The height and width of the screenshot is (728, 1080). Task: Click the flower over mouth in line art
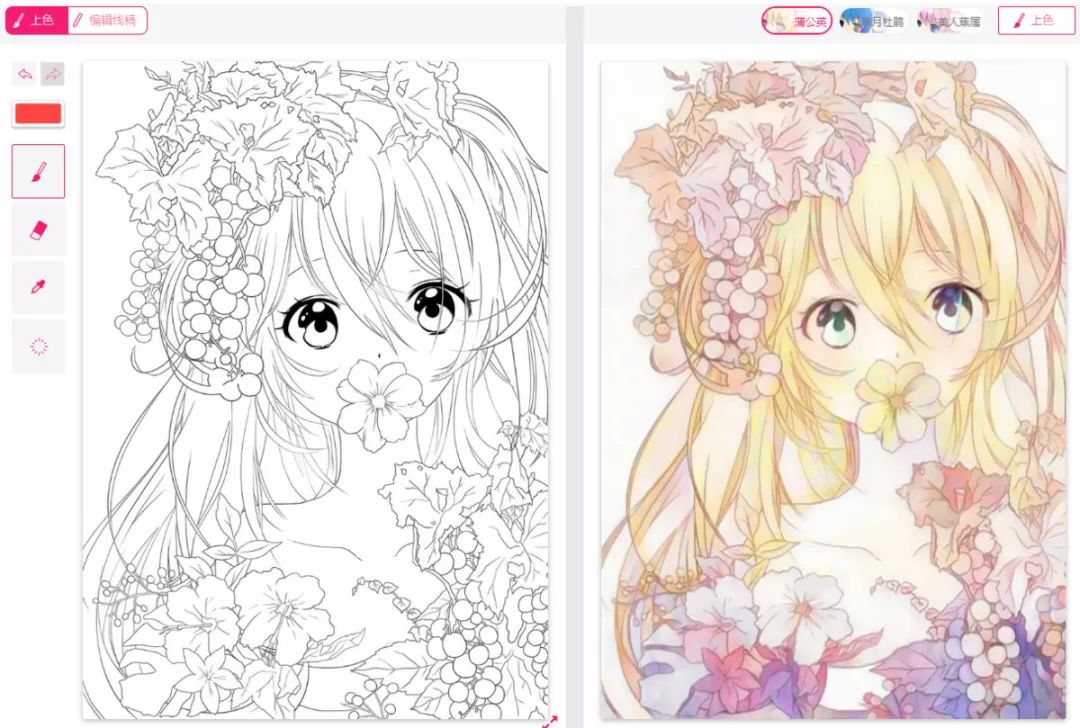click(380, 402)
